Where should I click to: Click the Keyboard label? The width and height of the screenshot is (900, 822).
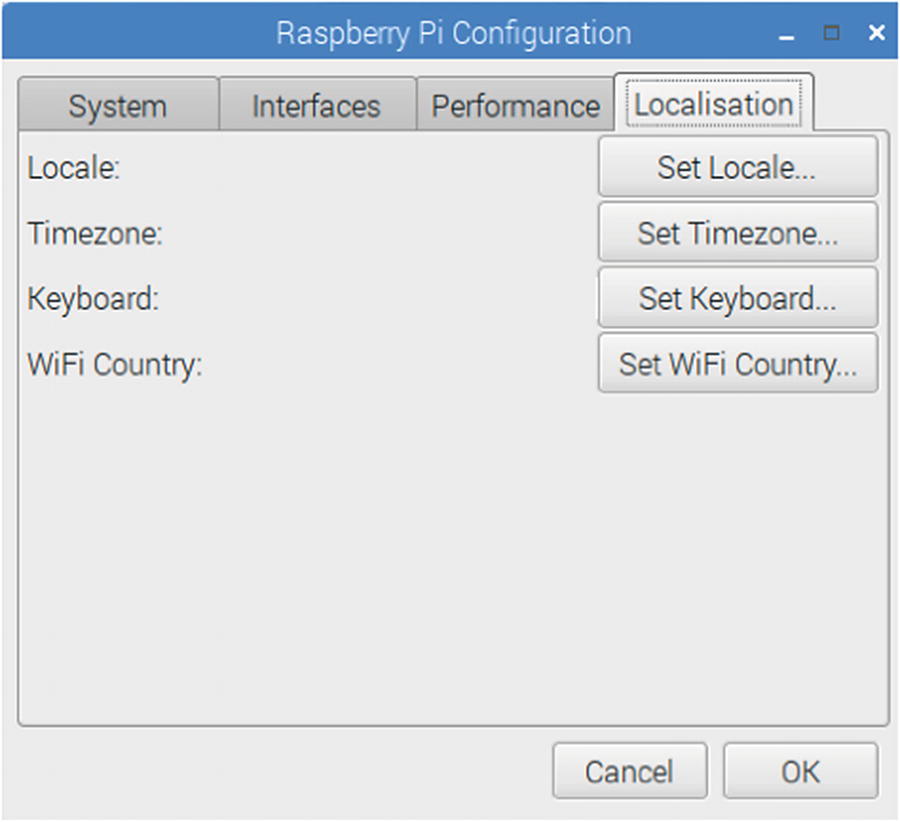click(x=93, y=298)
